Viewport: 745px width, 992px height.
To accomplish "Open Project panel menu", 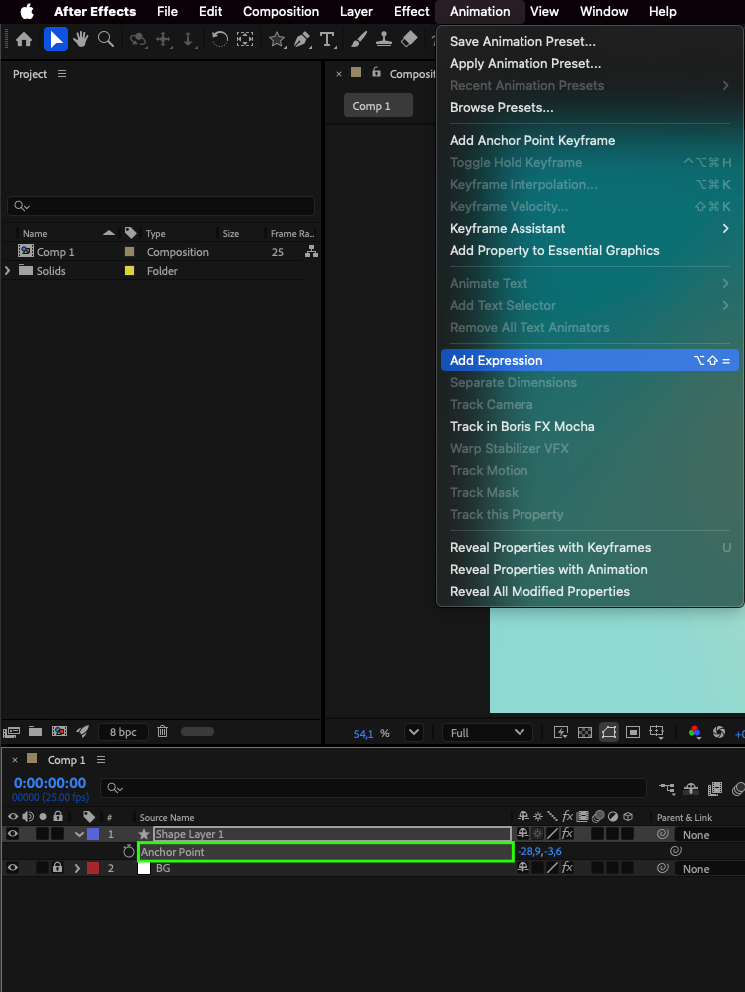I will [x=62, y=74].
